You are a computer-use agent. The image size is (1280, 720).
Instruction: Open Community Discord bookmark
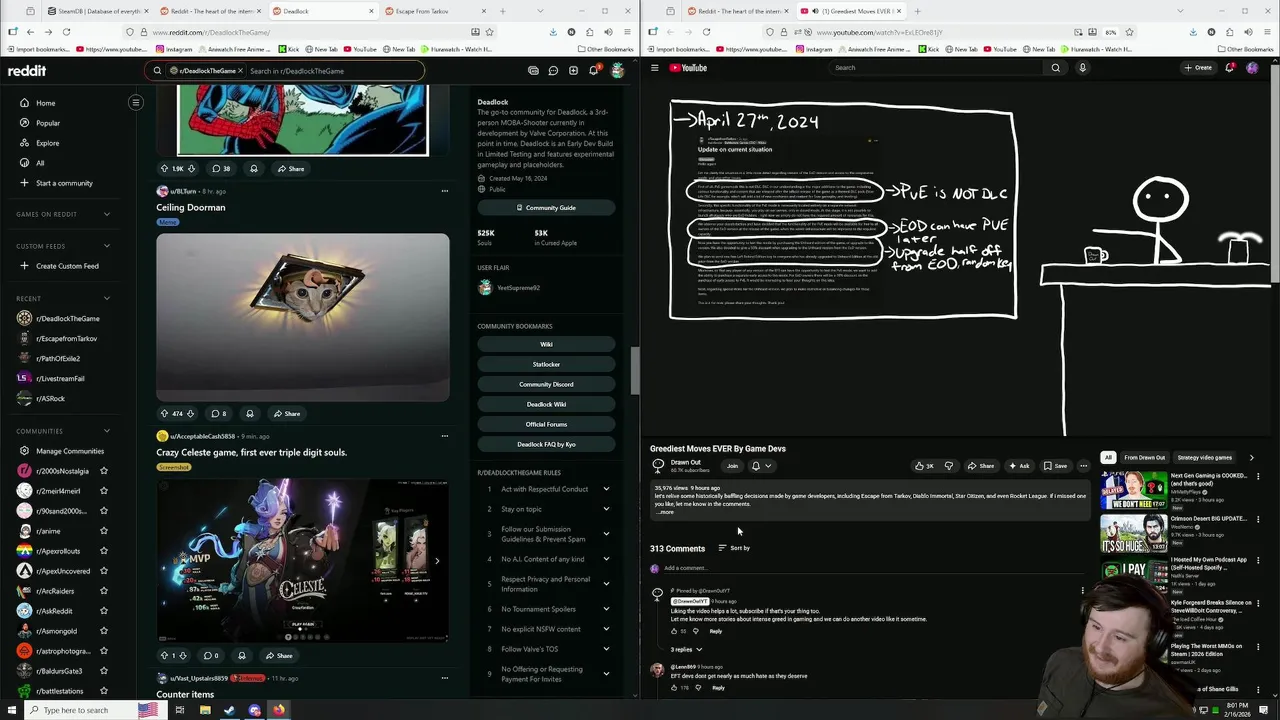pyautogui.click(x=546, y=384)
